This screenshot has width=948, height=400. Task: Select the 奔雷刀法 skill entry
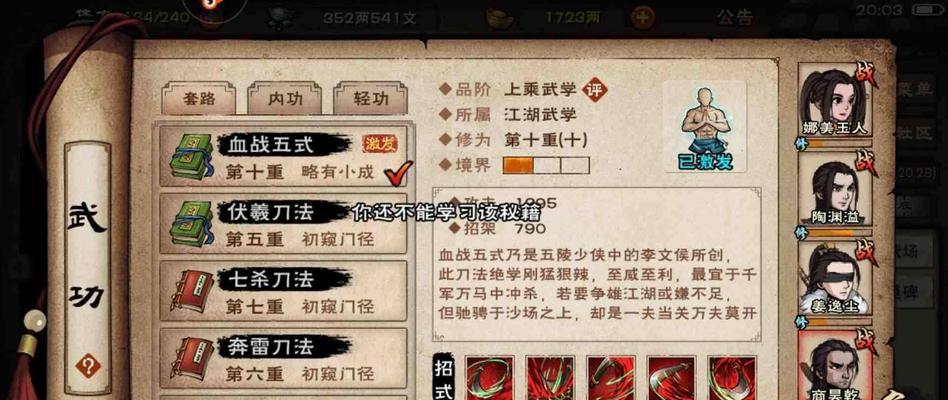[x=283, y=358]
